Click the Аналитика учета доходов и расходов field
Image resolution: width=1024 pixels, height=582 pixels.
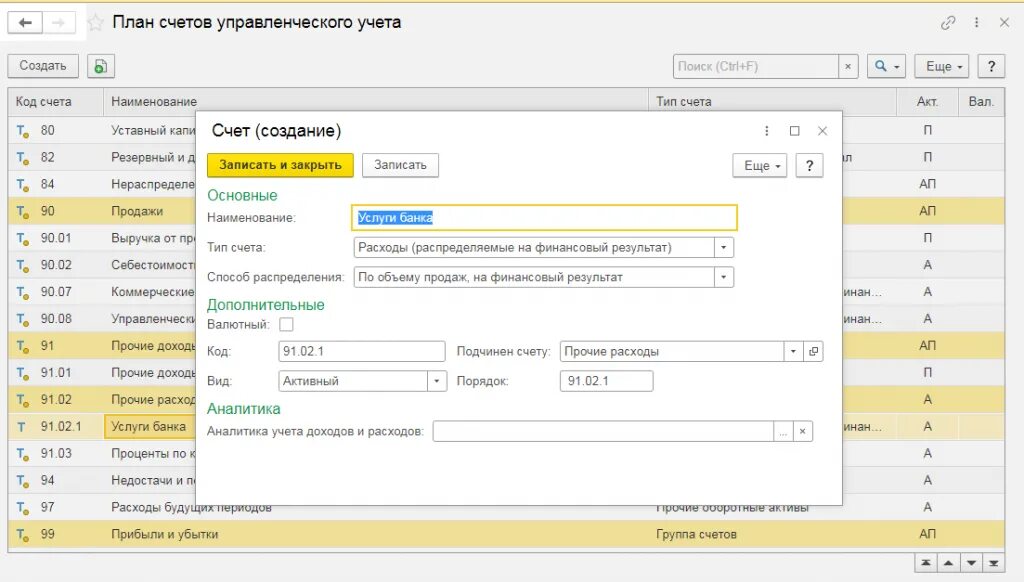click(x=603, y=431)
